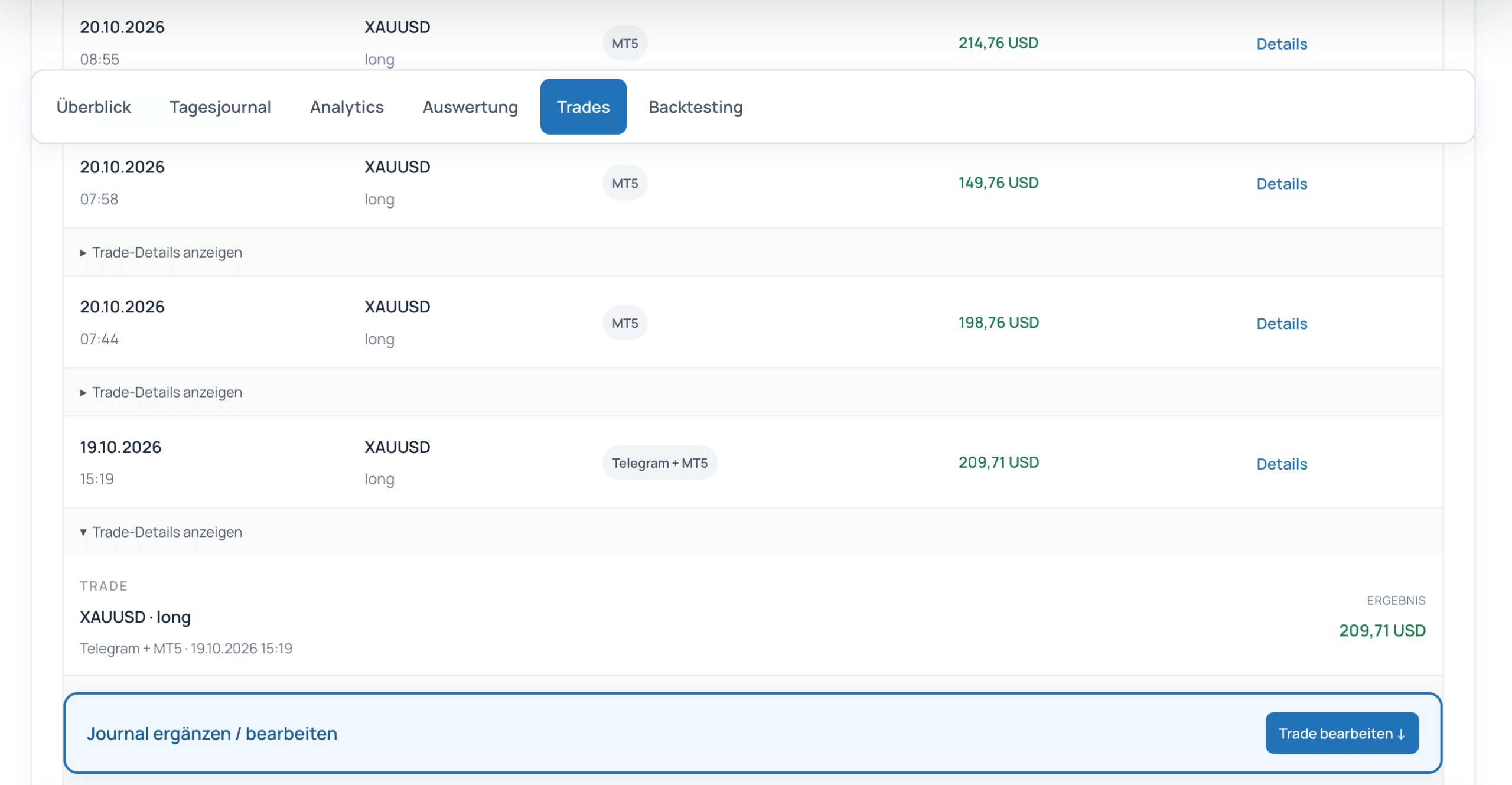
Task: Click the 07:58 time entry
Action: (x=99, y=199)
